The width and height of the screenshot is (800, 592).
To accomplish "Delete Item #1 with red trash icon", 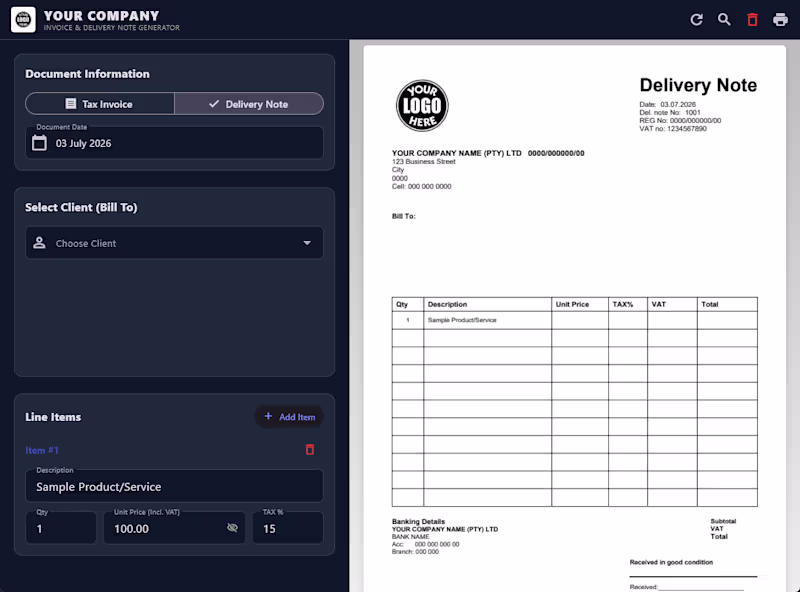I will tap(310, 450).
